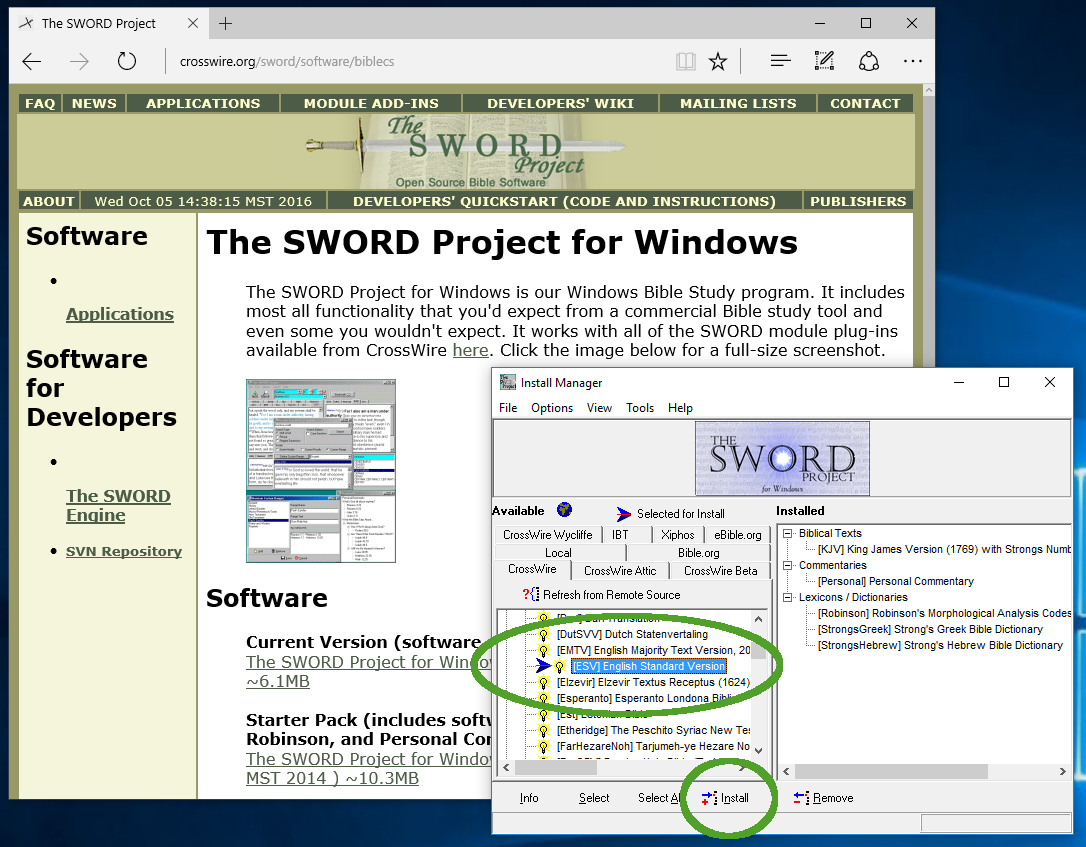The height and width of the screenshot is (847, 1086).
Task: Click Refresh from Remote Source icon
Action: point(529,595)
